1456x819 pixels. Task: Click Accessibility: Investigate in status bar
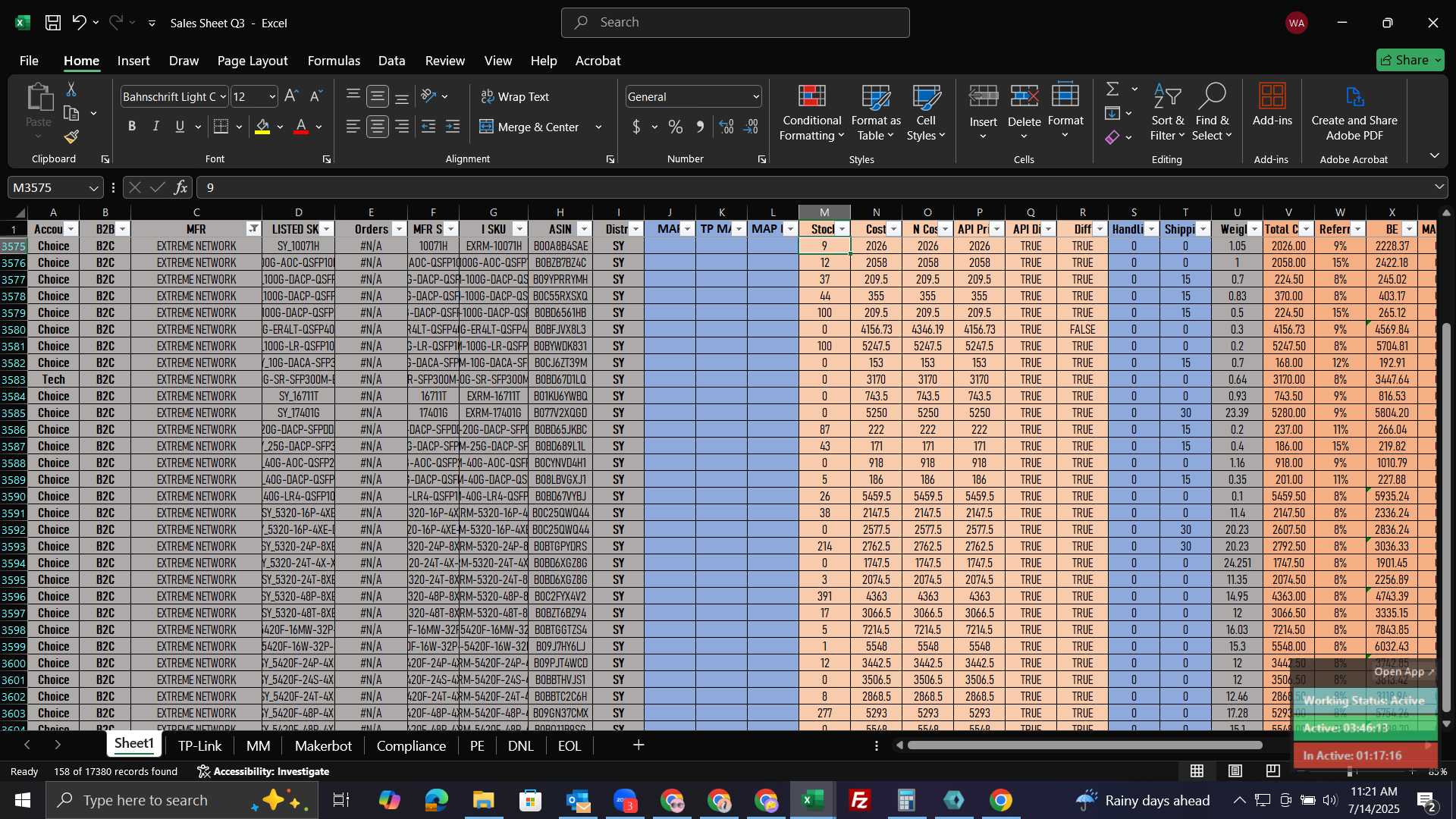pyautogui.click(x=263, y=771)
